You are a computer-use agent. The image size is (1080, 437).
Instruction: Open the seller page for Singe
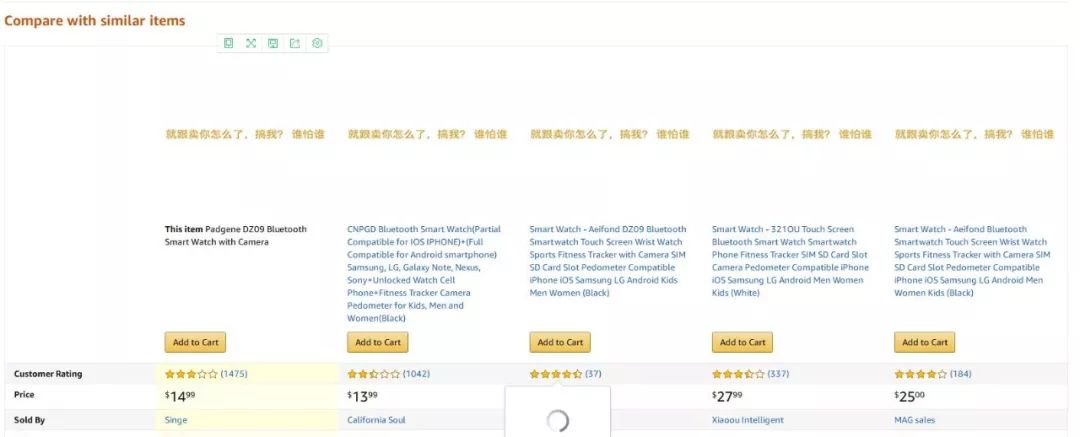(x=176, y=420)
